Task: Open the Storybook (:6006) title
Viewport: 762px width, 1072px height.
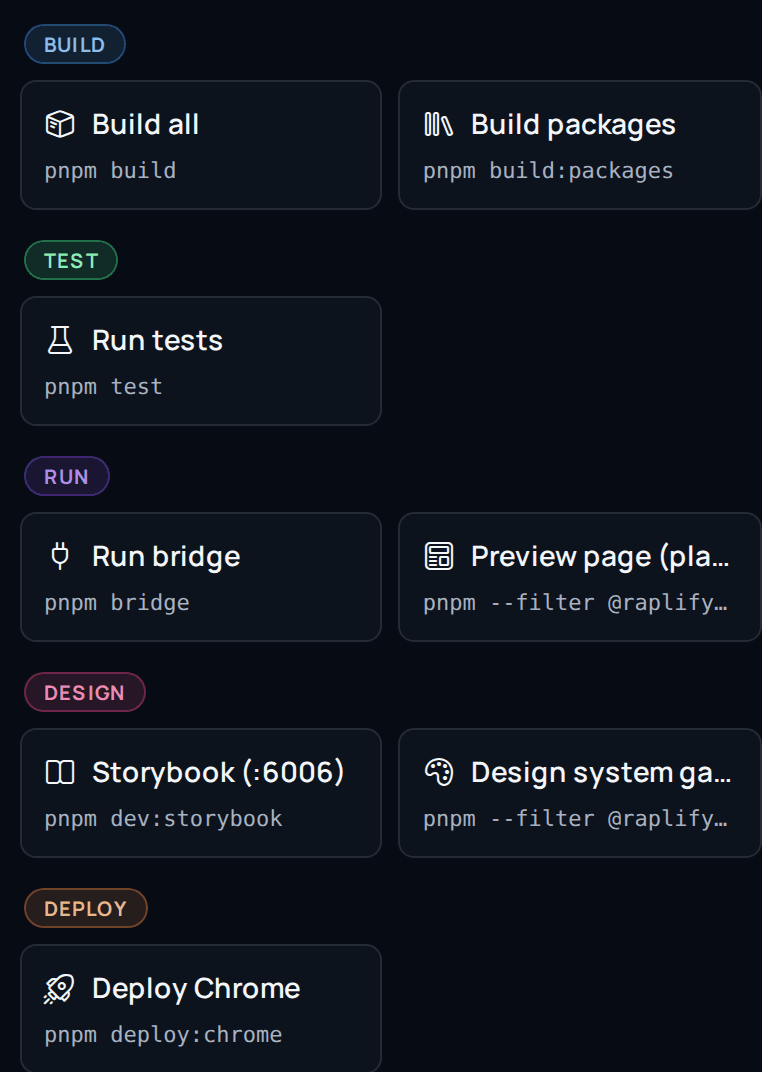Action: (218, 773)
